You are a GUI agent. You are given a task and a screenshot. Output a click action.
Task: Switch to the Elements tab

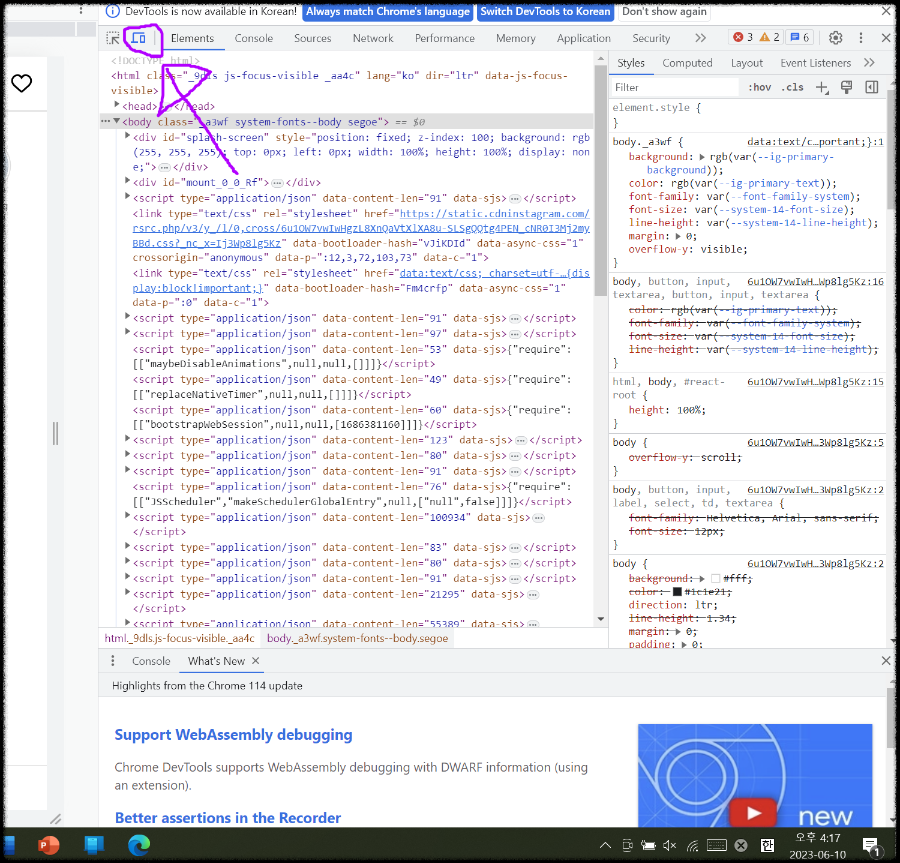[x=192, y=38]
